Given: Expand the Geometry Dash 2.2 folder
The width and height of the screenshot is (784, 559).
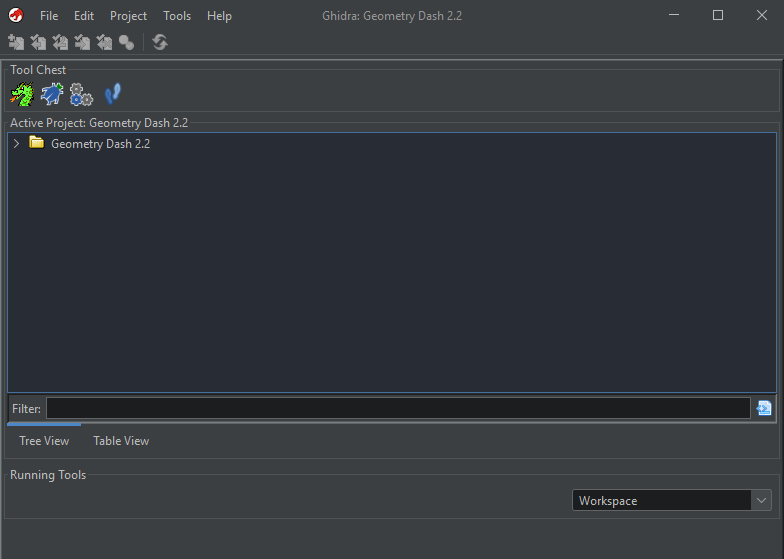Looking at the screenshot, I should [x=16, y=144].
